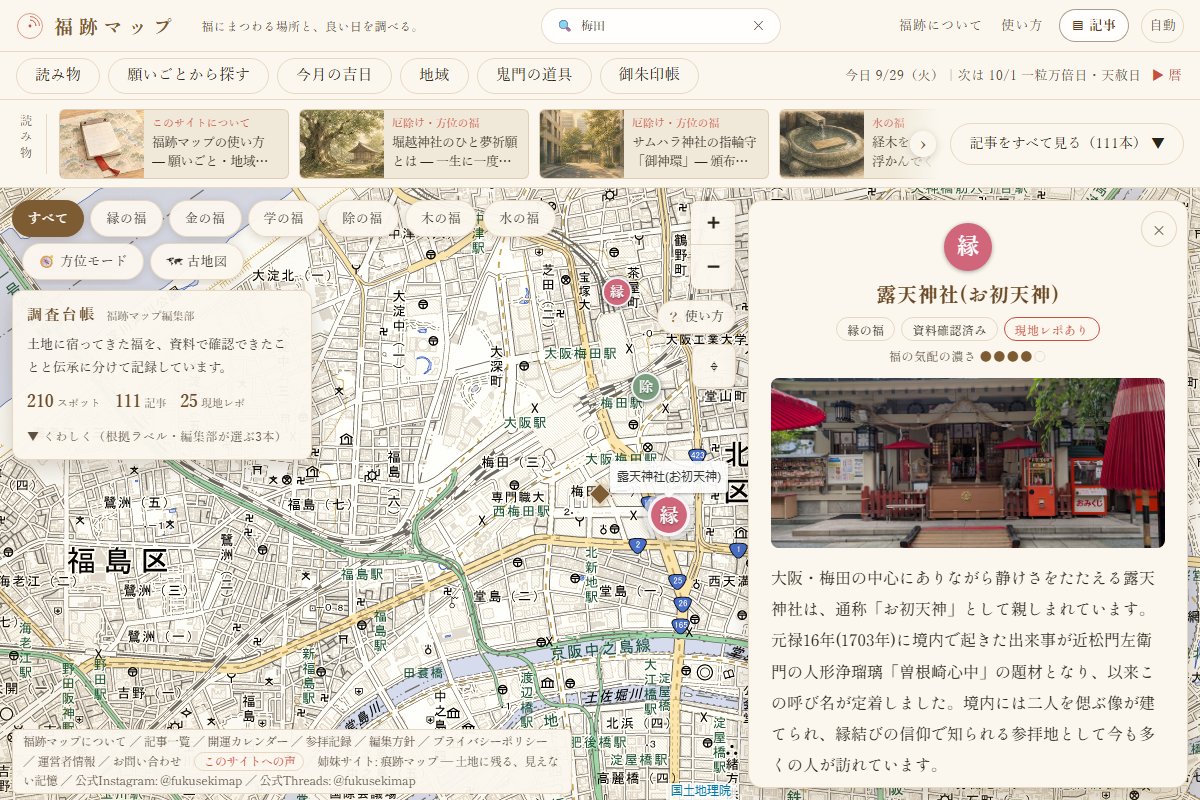Viewport: 1200px width, 800px height.
Task: Open the 国土地理院 attribution link
Action: (x=701, y=790)
